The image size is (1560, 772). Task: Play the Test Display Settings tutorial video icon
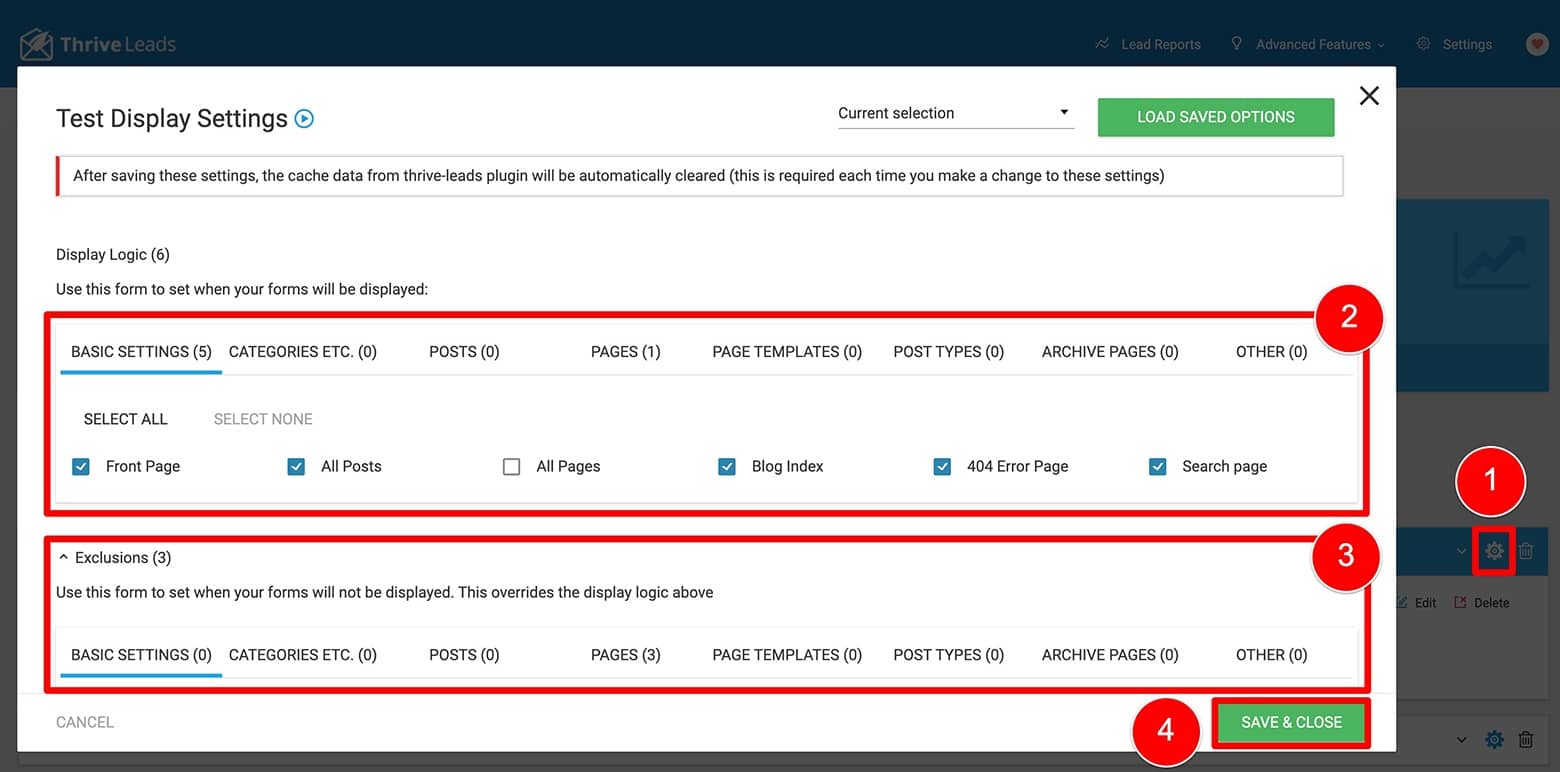306,118
